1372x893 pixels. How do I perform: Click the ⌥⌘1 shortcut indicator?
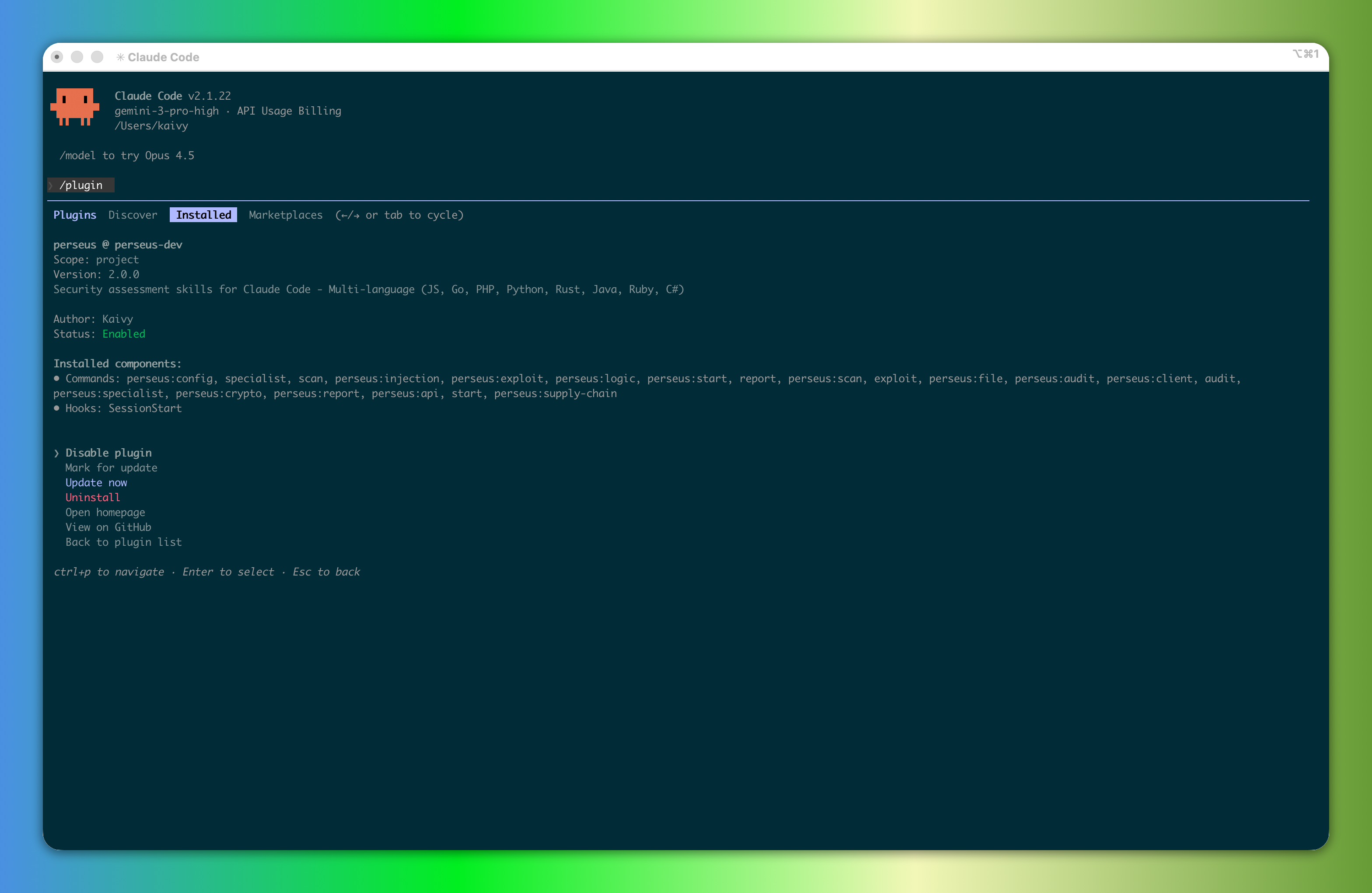pos(1305,54)
